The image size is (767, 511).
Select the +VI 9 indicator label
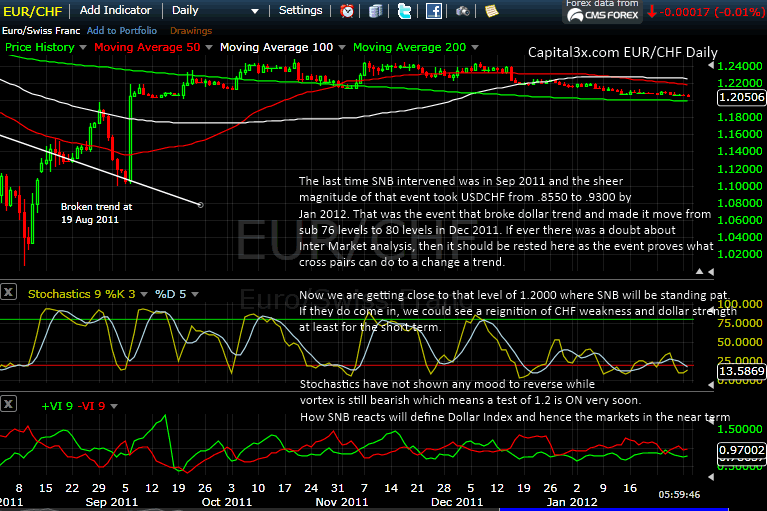point(57,406)
